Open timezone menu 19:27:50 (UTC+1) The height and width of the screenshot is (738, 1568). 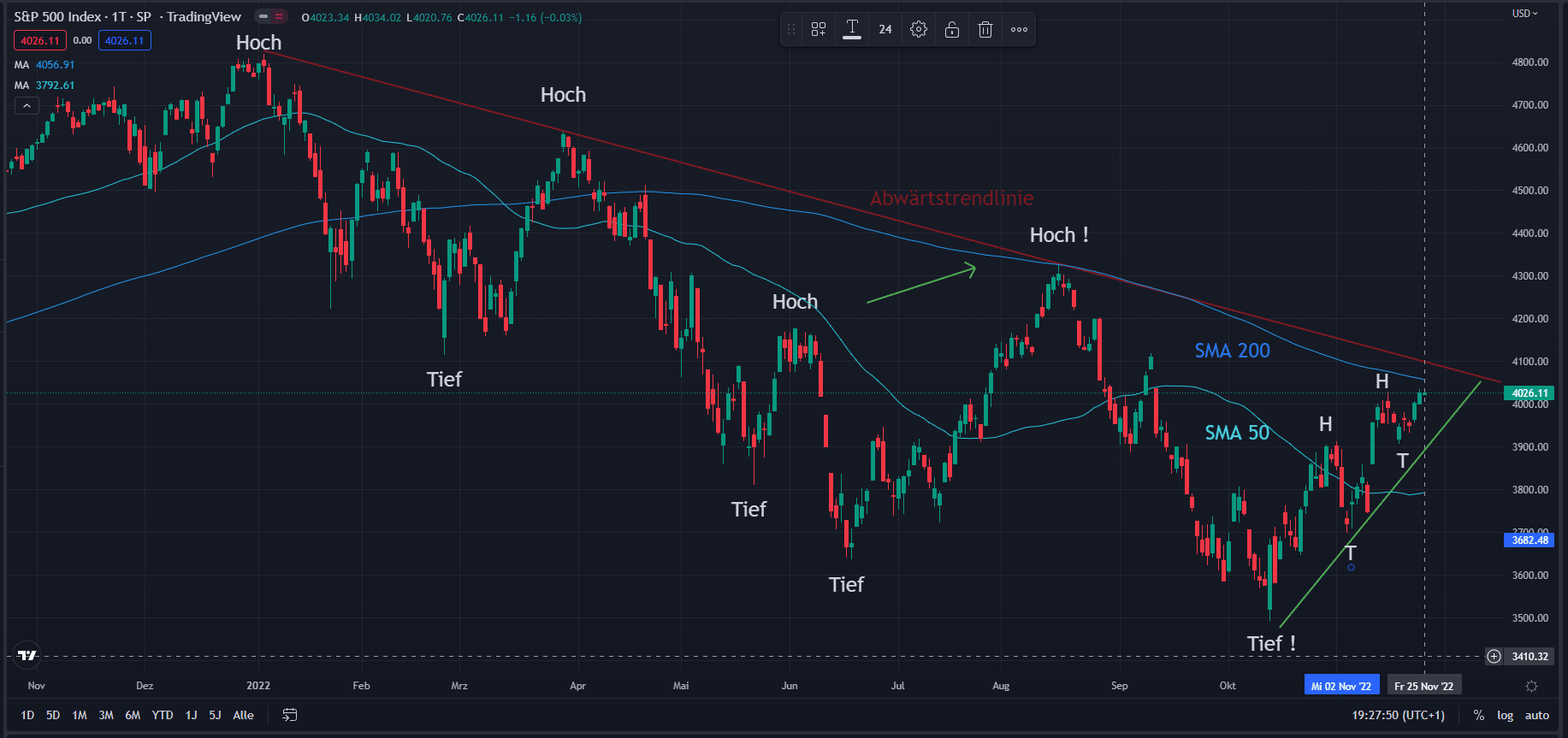point(1398,716)
